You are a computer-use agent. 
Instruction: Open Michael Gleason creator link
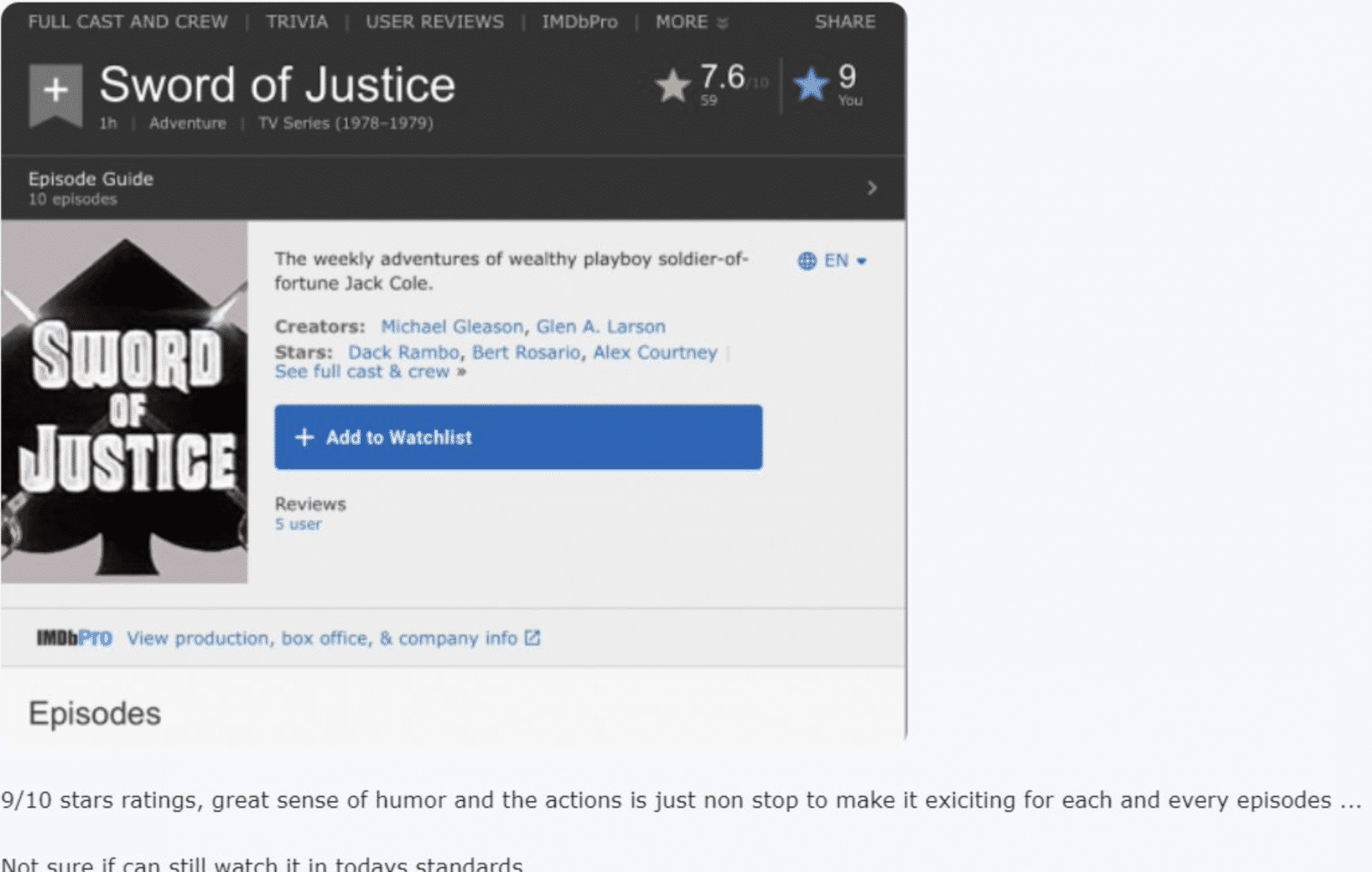[452, 327]
